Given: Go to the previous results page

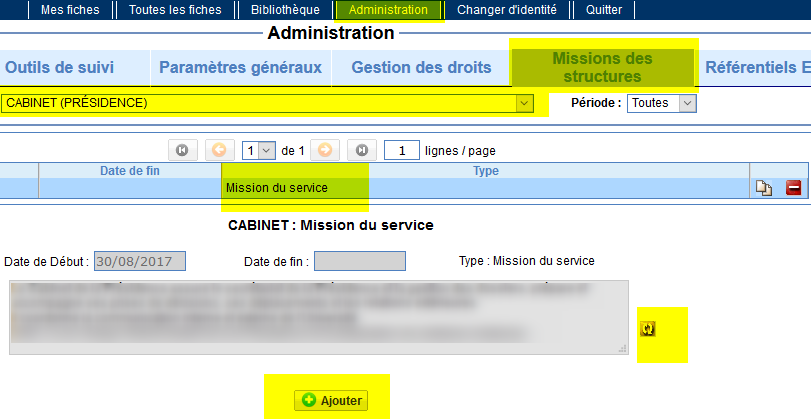Looking at the screenshot, I should click(220, 150).
